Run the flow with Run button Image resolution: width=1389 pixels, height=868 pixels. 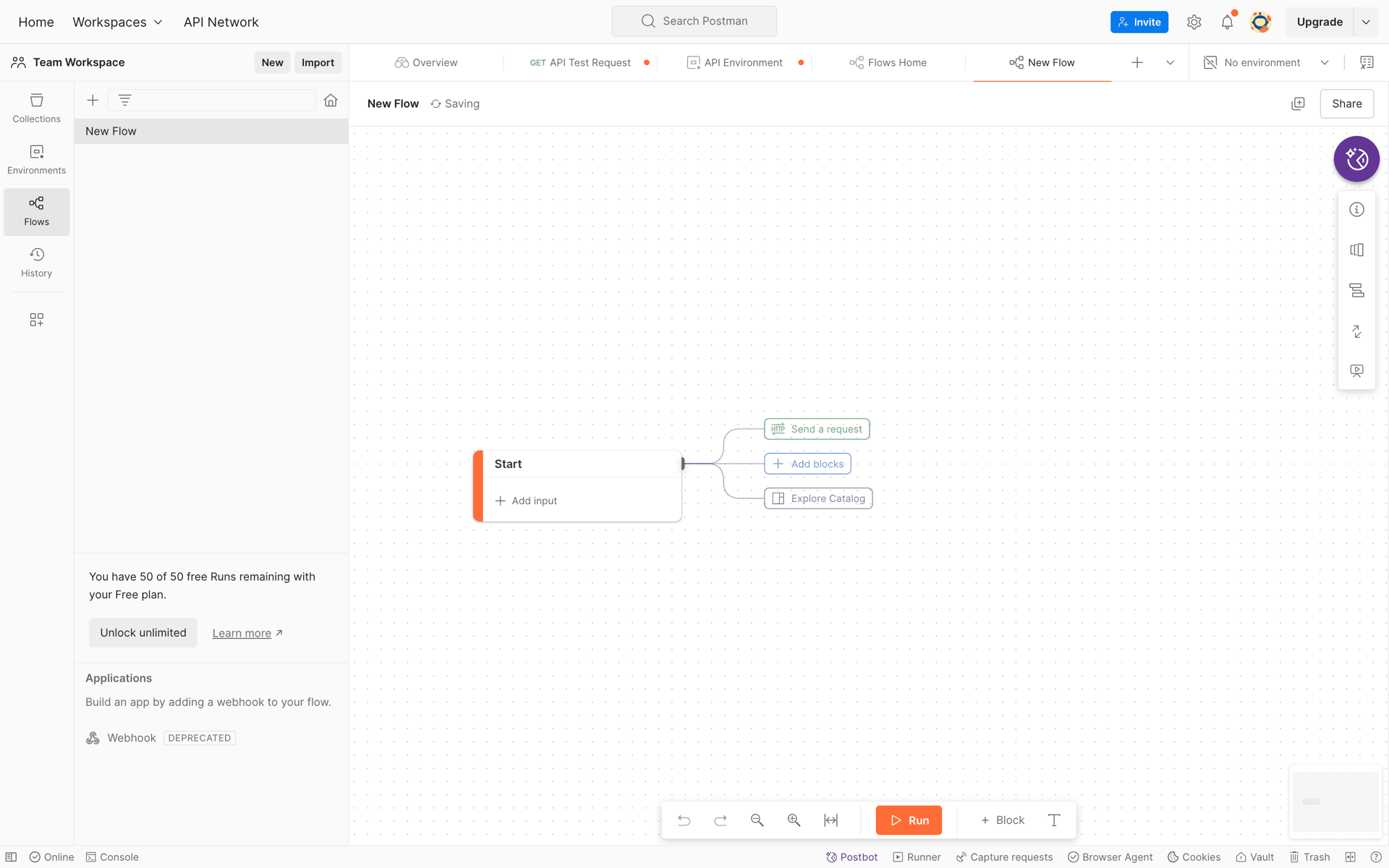[909, 820]
